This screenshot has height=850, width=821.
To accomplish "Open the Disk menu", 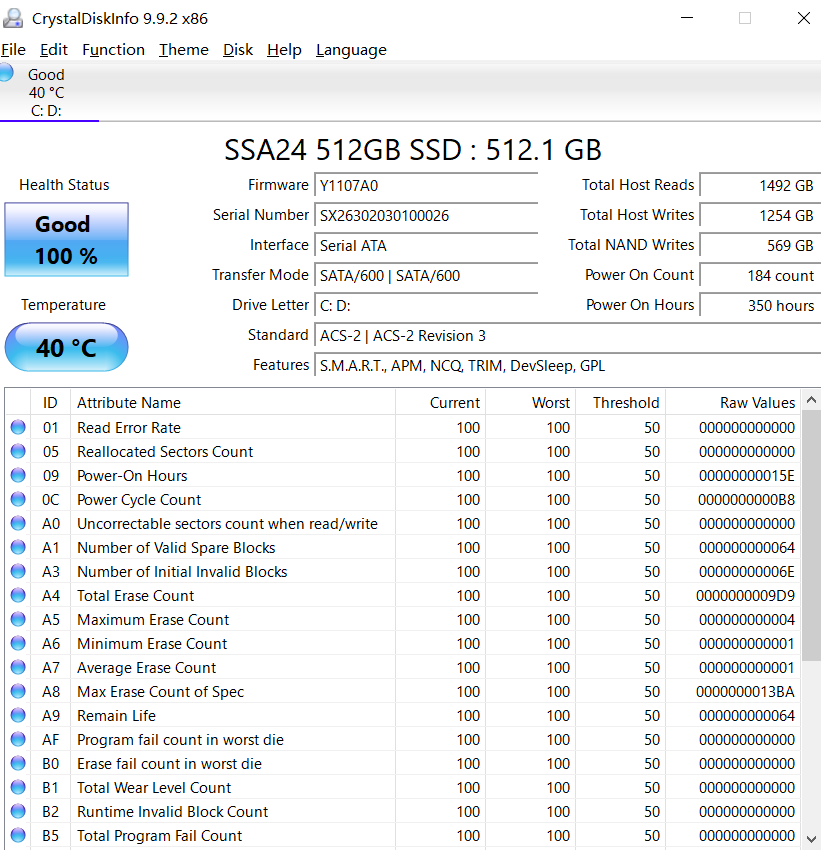I will (x=238, y=50).
